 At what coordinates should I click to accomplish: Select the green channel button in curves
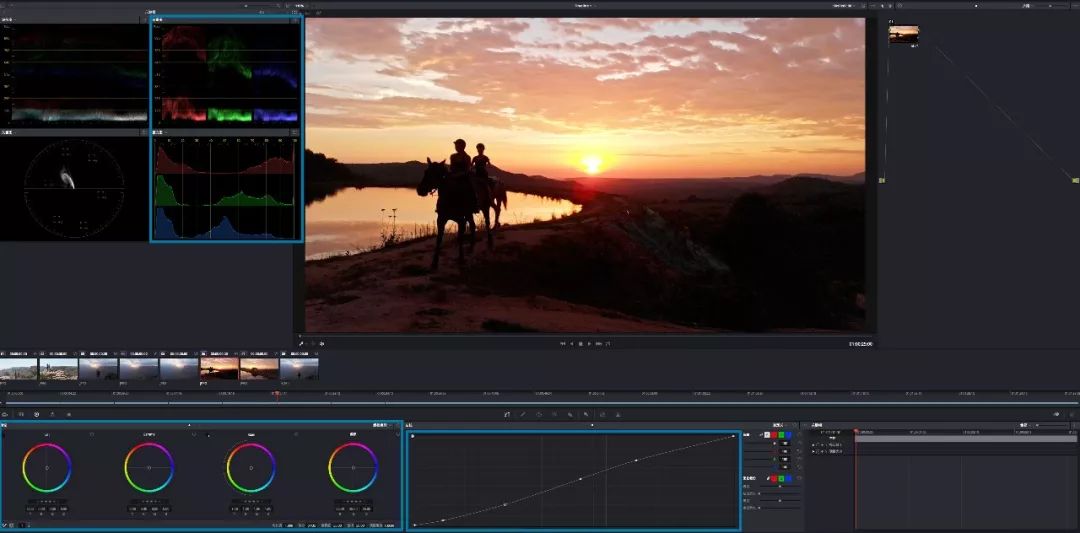780,435
